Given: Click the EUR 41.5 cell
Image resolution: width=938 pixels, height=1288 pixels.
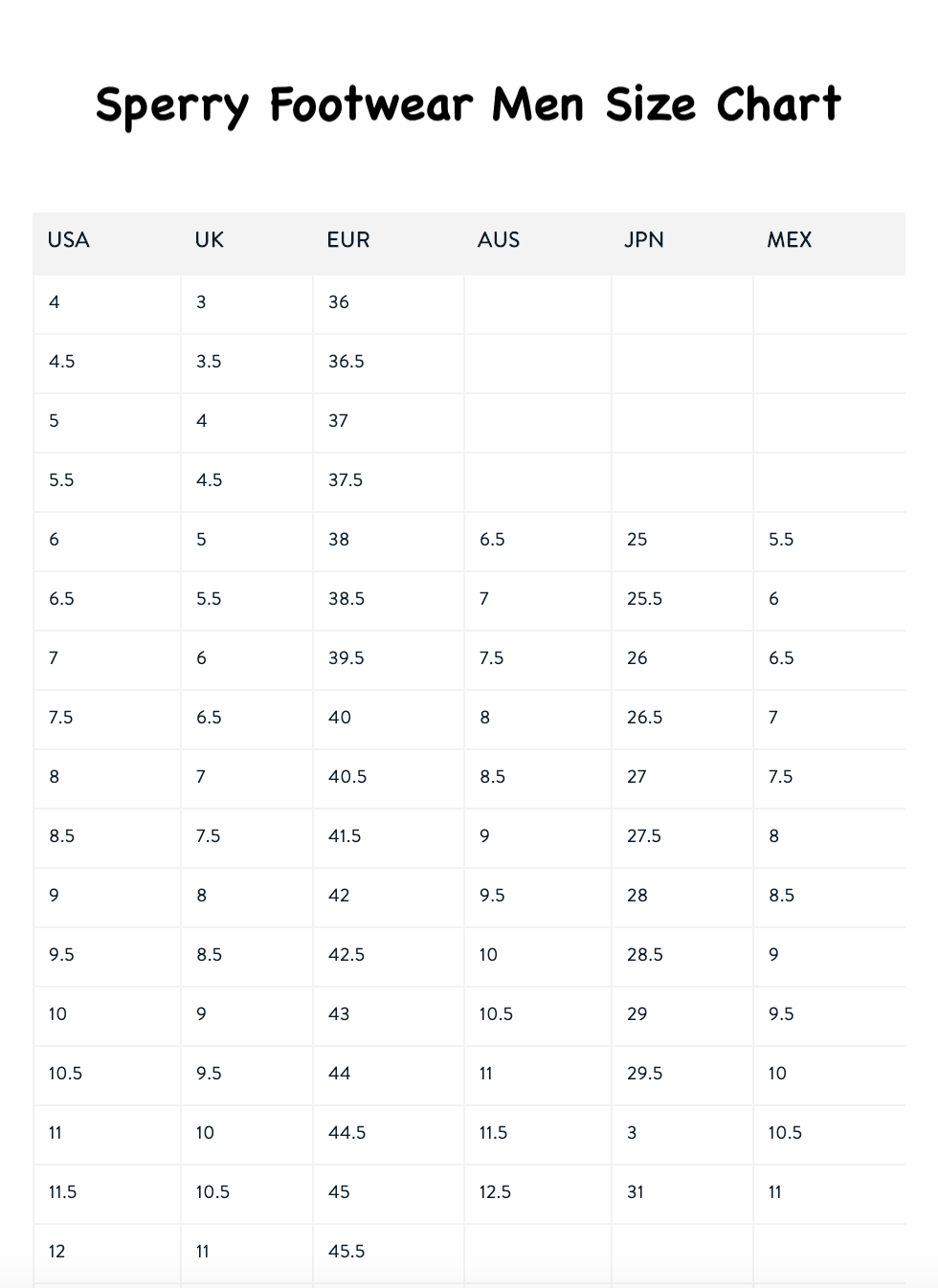Looking at the screenshot, I should pyautogui.click(x=345, y=836).
